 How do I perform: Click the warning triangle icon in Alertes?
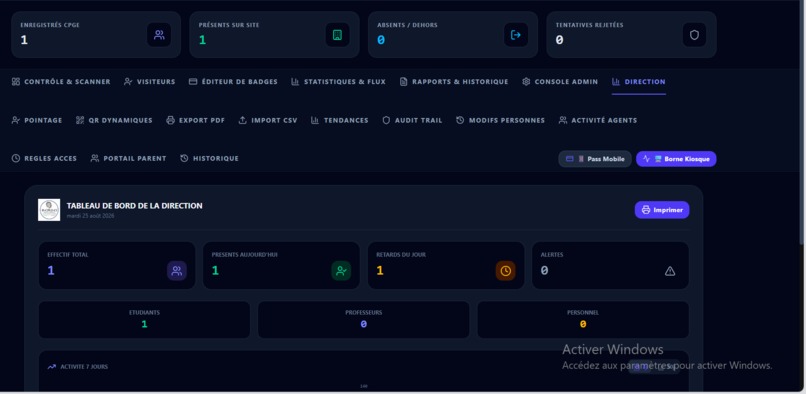(x=670, y=271)
